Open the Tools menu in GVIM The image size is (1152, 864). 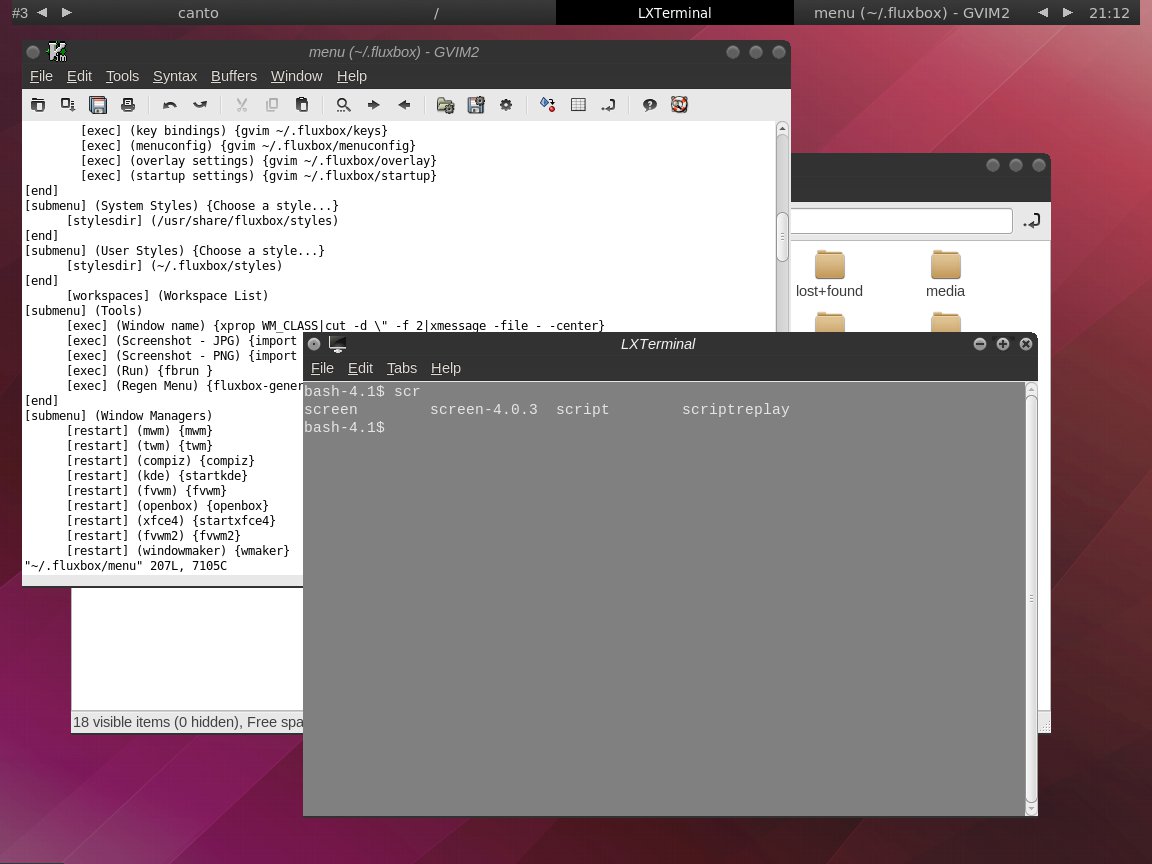(122, 76)
